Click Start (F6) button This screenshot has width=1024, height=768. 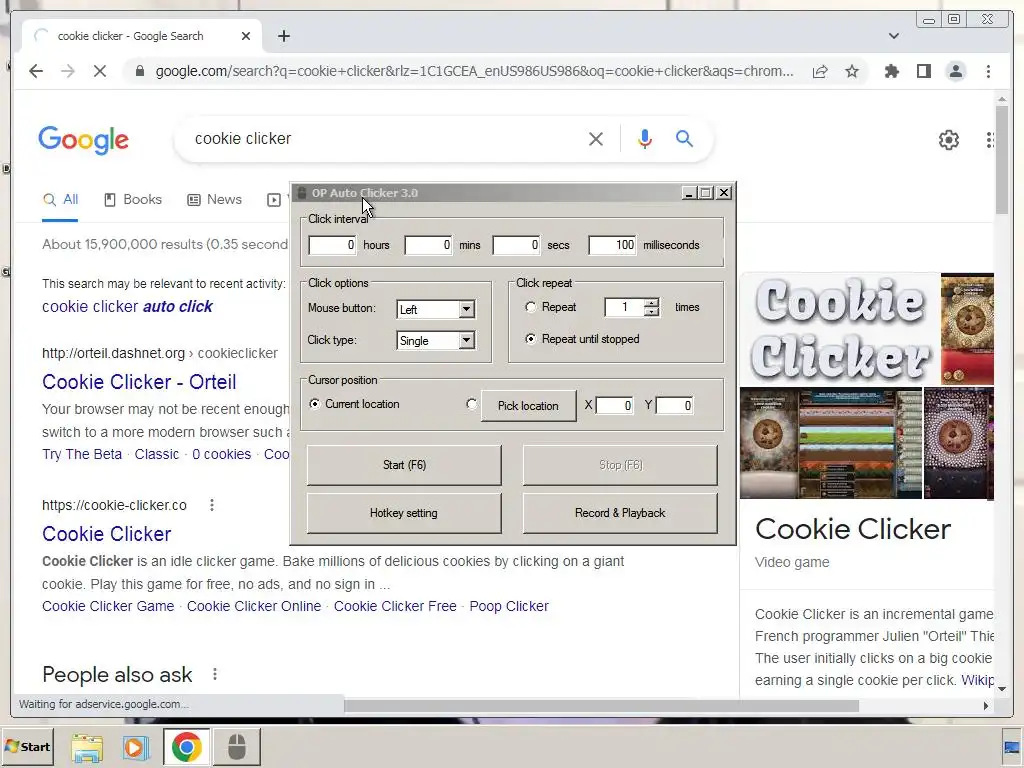[404, 465]
